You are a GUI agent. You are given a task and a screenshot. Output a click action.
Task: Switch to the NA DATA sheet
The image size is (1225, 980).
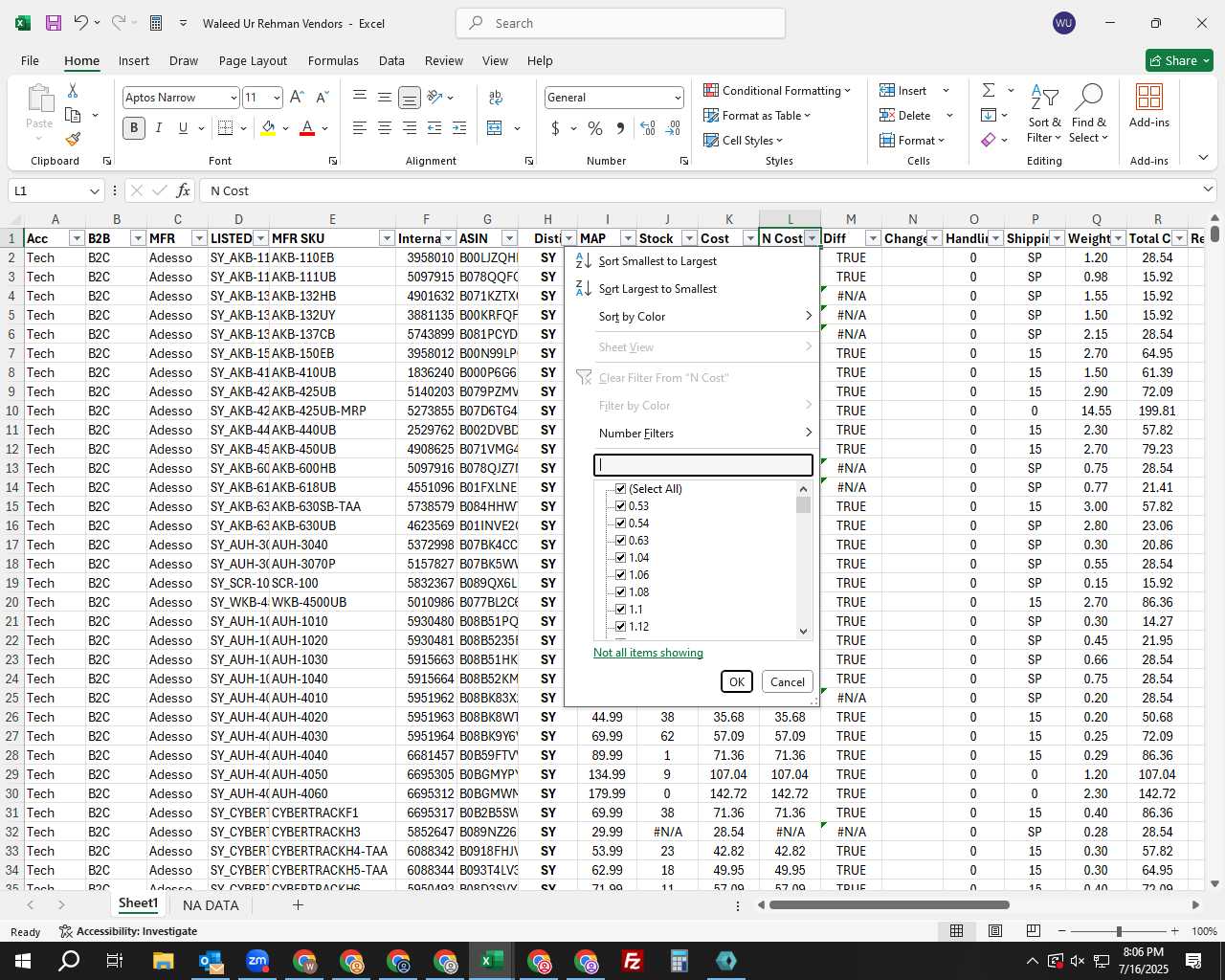pos(211,905)
